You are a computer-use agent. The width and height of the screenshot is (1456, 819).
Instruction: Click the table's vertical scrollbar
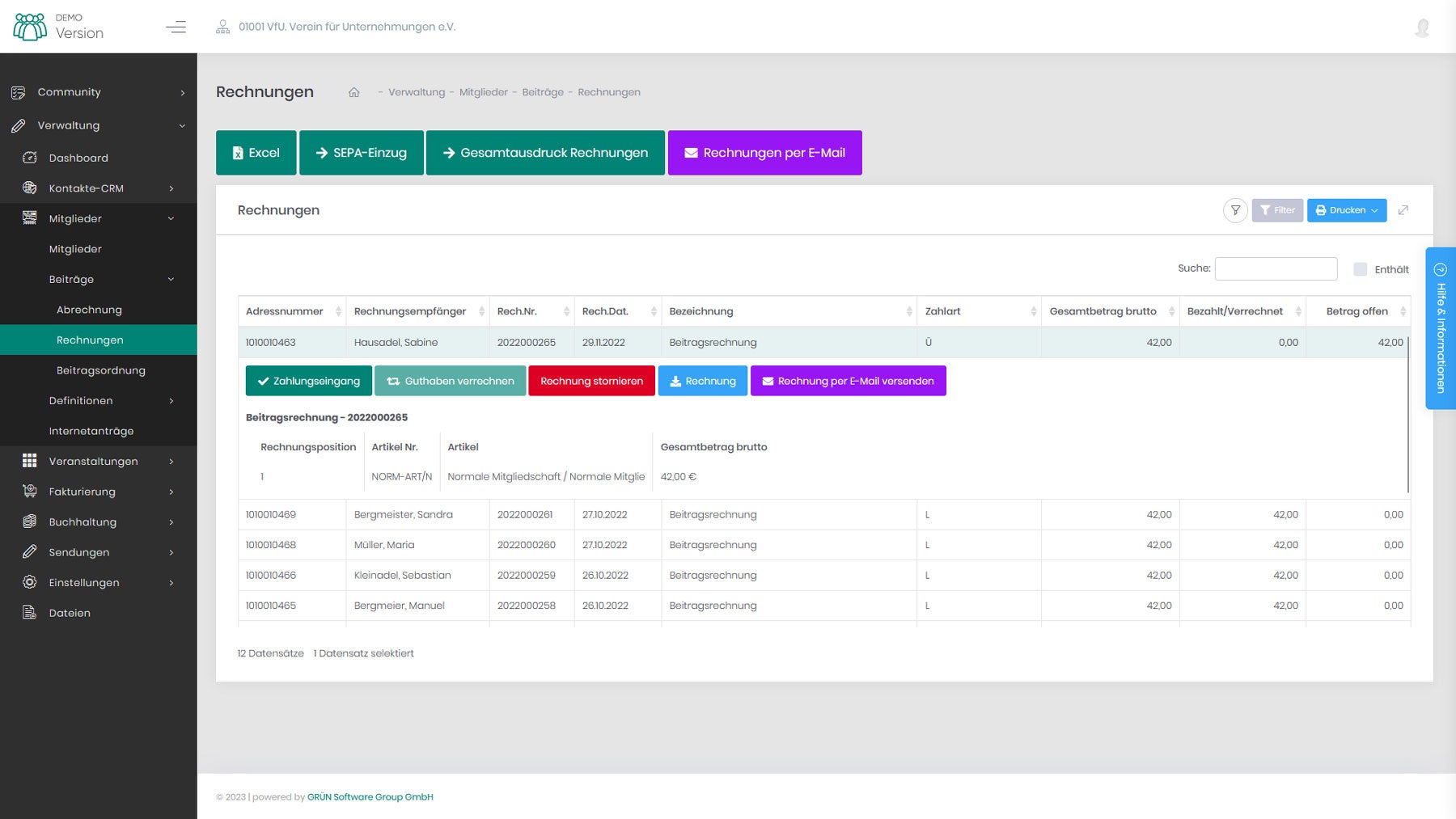(x=1407, y=412)
